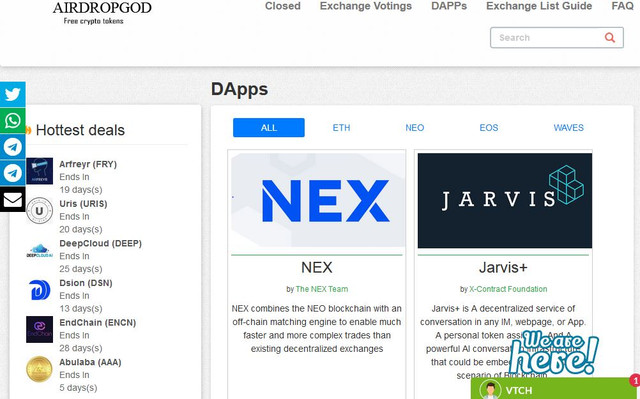Follow the X-Contract Foundation link
This screenshot has width=640, height=399.
pyautogui.click(x=508, y=289)
